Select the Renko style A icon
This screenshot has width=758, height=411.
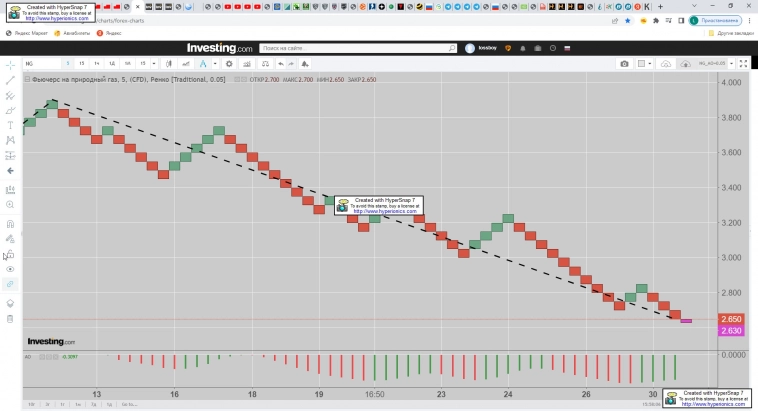(203, 64)
